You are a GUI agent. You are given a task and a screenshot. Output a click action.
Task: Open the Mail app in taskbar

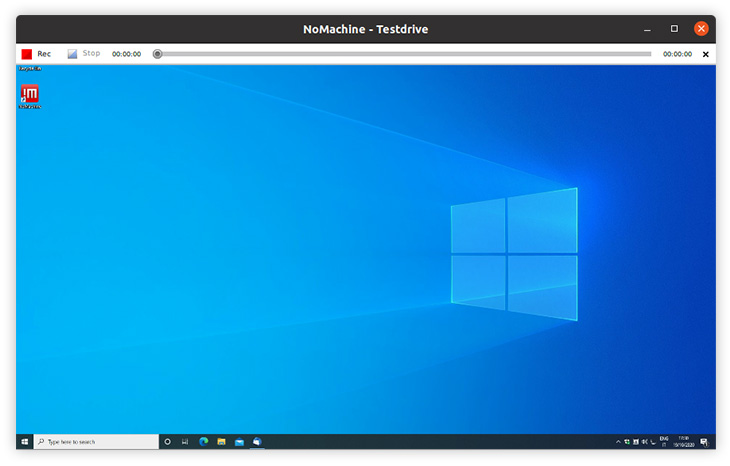click(x=239, y=441)
